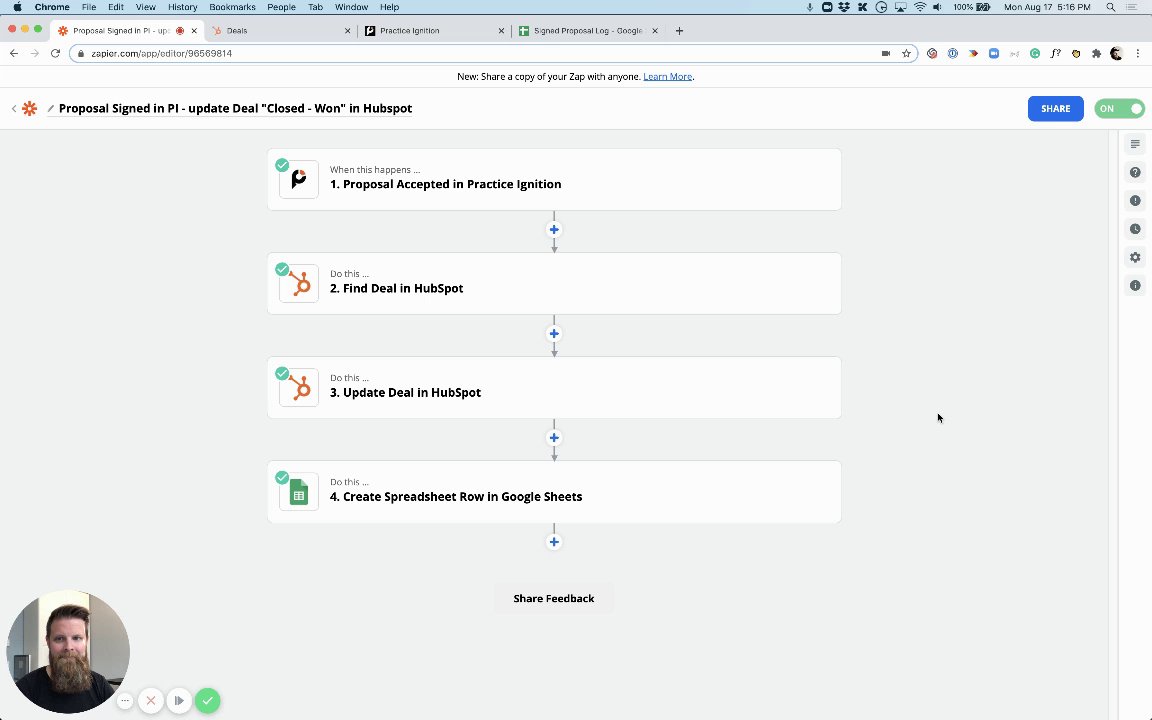Click the Practice Ignition app icon in step 1
This screenshot has width=1152, height=720.
click(299, 179)
